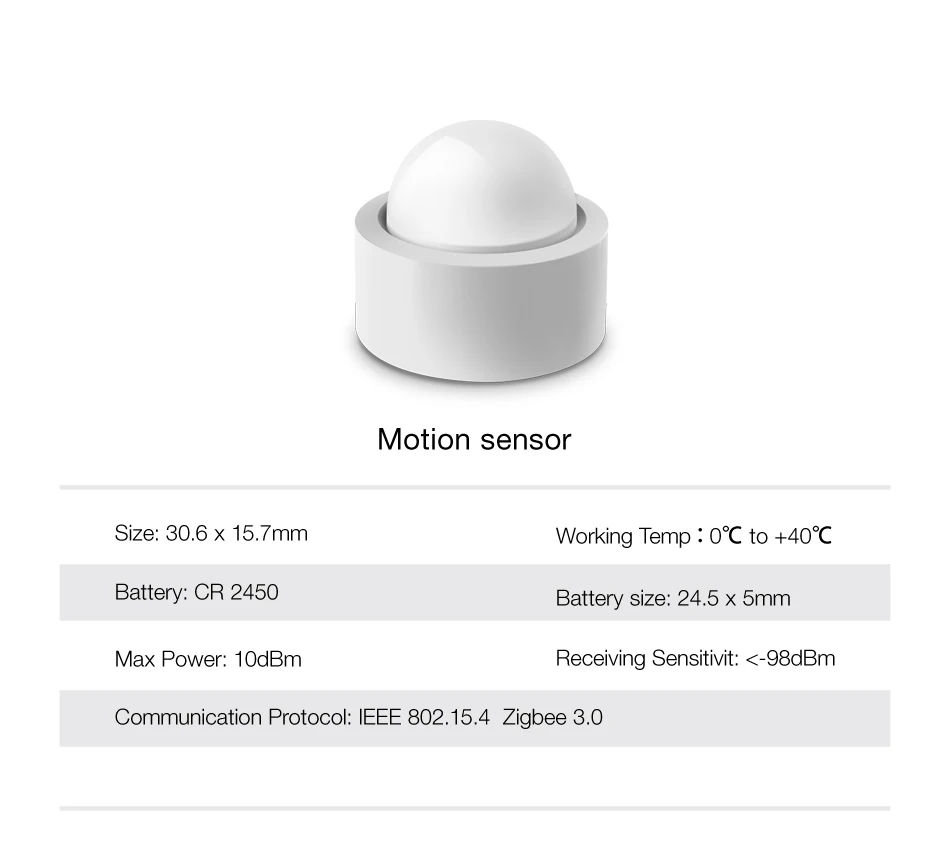Click the Size: 30.6 x 15.7mm text
Image resolution: width=950 pixels, height=853 pixels.
pyautogui.click(x=211, y=533)
